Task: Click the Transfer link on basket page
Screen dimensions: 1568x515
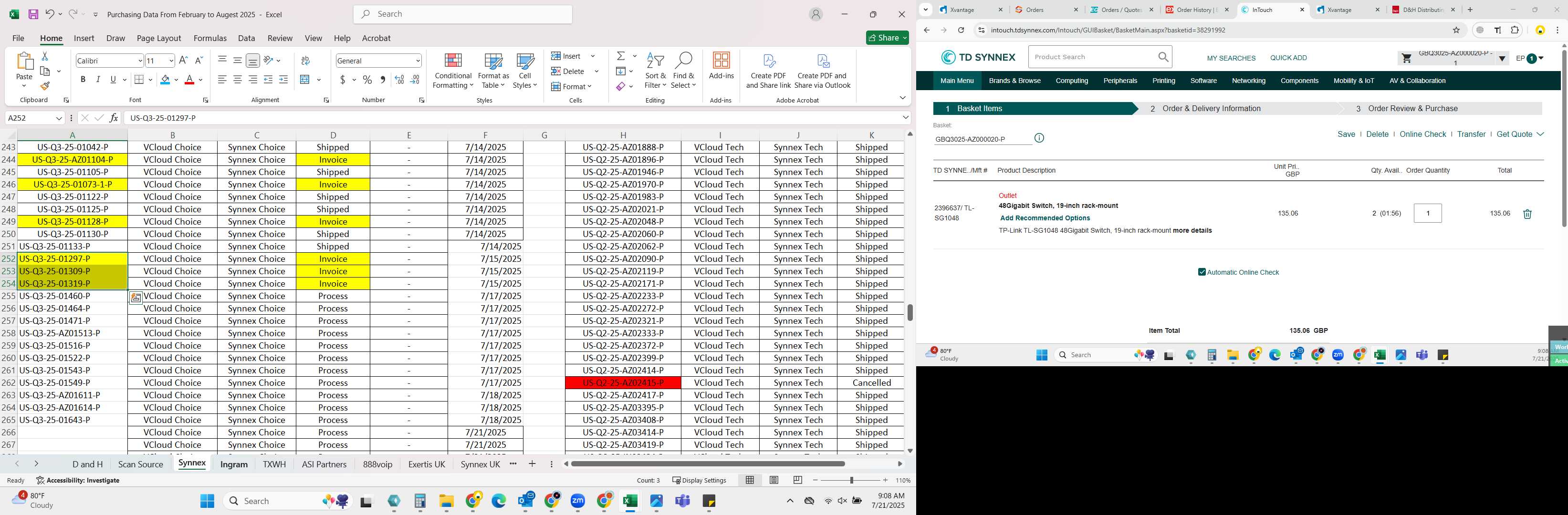Action: [x=1471, y=134]
